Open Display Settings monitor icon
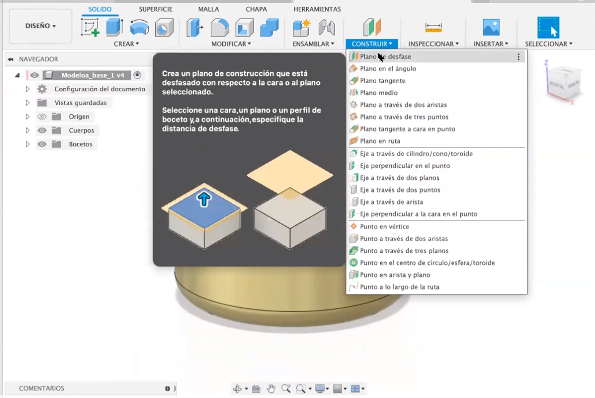 [x=320, y=389]
